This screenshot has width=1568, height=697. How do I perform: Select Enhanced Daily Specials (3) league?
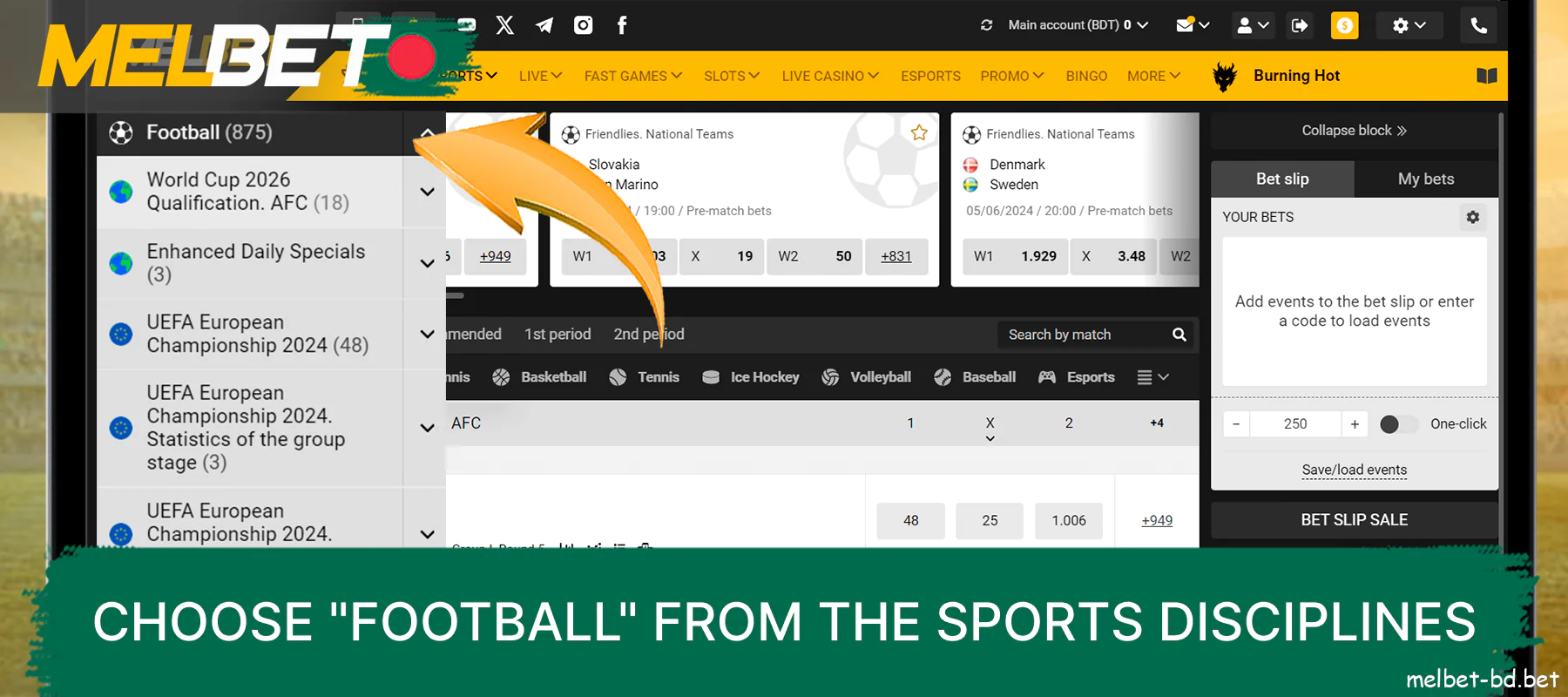pyautogui.click(x=256, y=263)
